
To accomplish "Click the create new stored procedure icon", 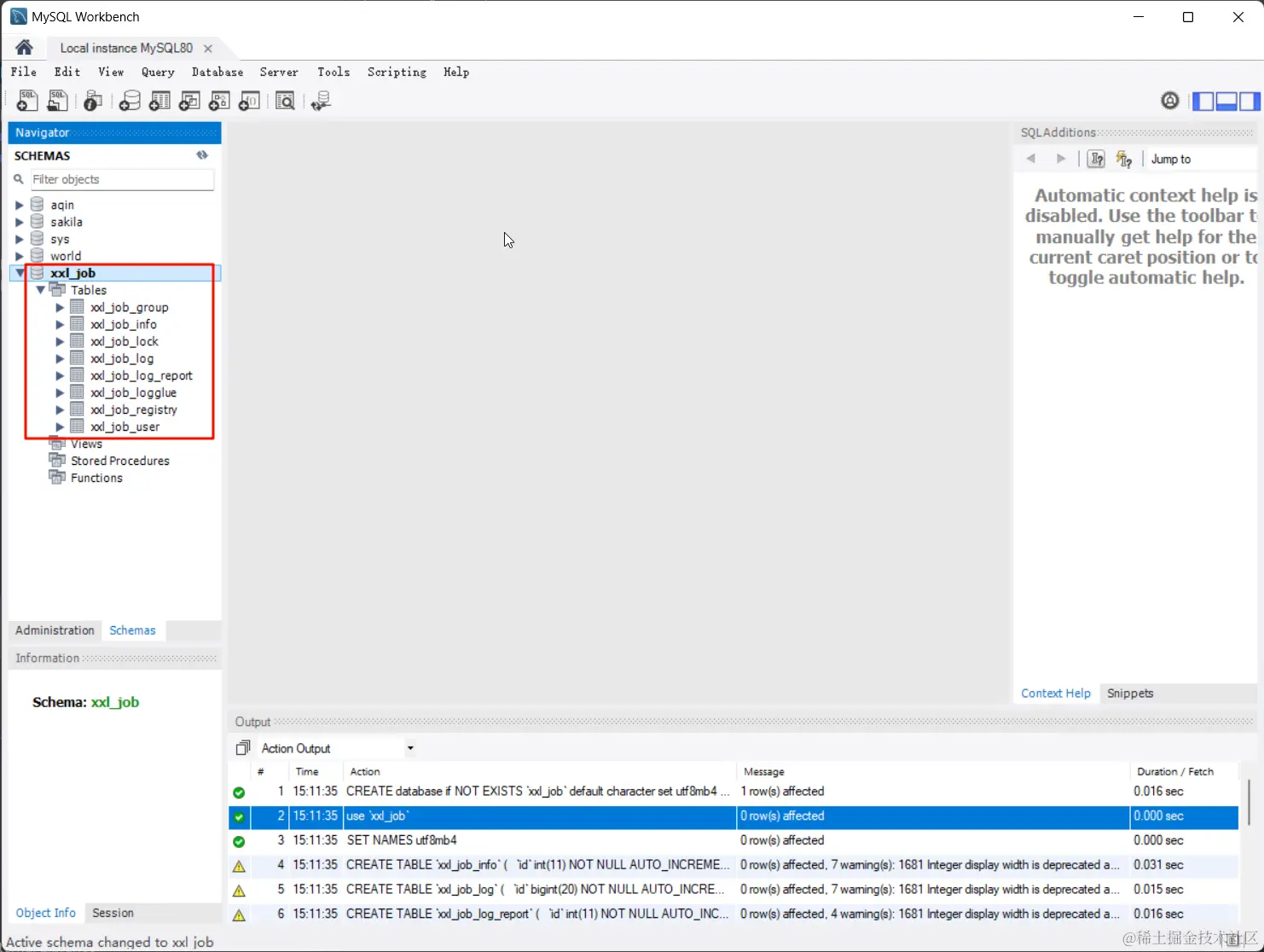I will click(x=219, y=101).
